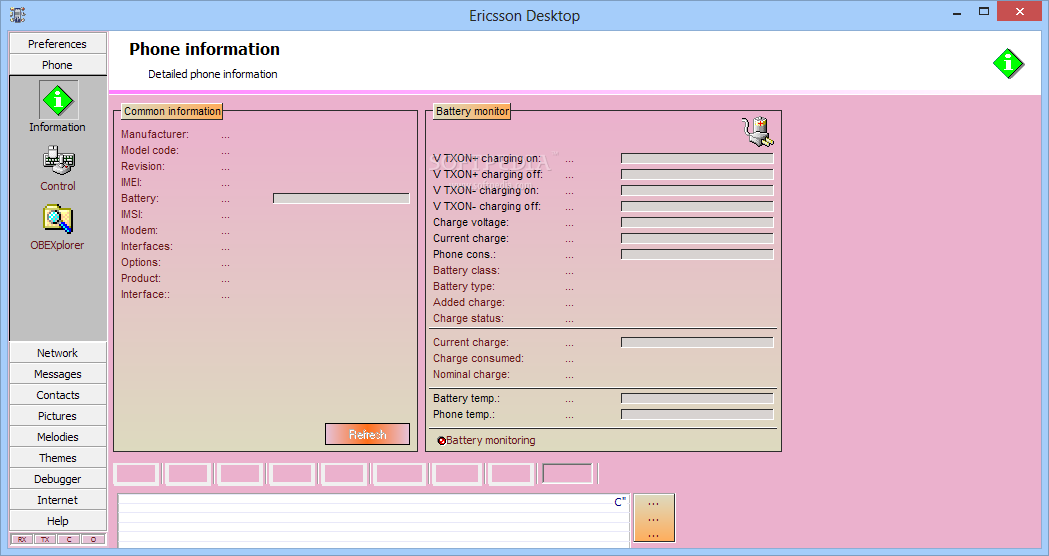Viewport: 1049px width, 556px height.
Task: Open the Debugger section
Action: (x=58, y=479)
